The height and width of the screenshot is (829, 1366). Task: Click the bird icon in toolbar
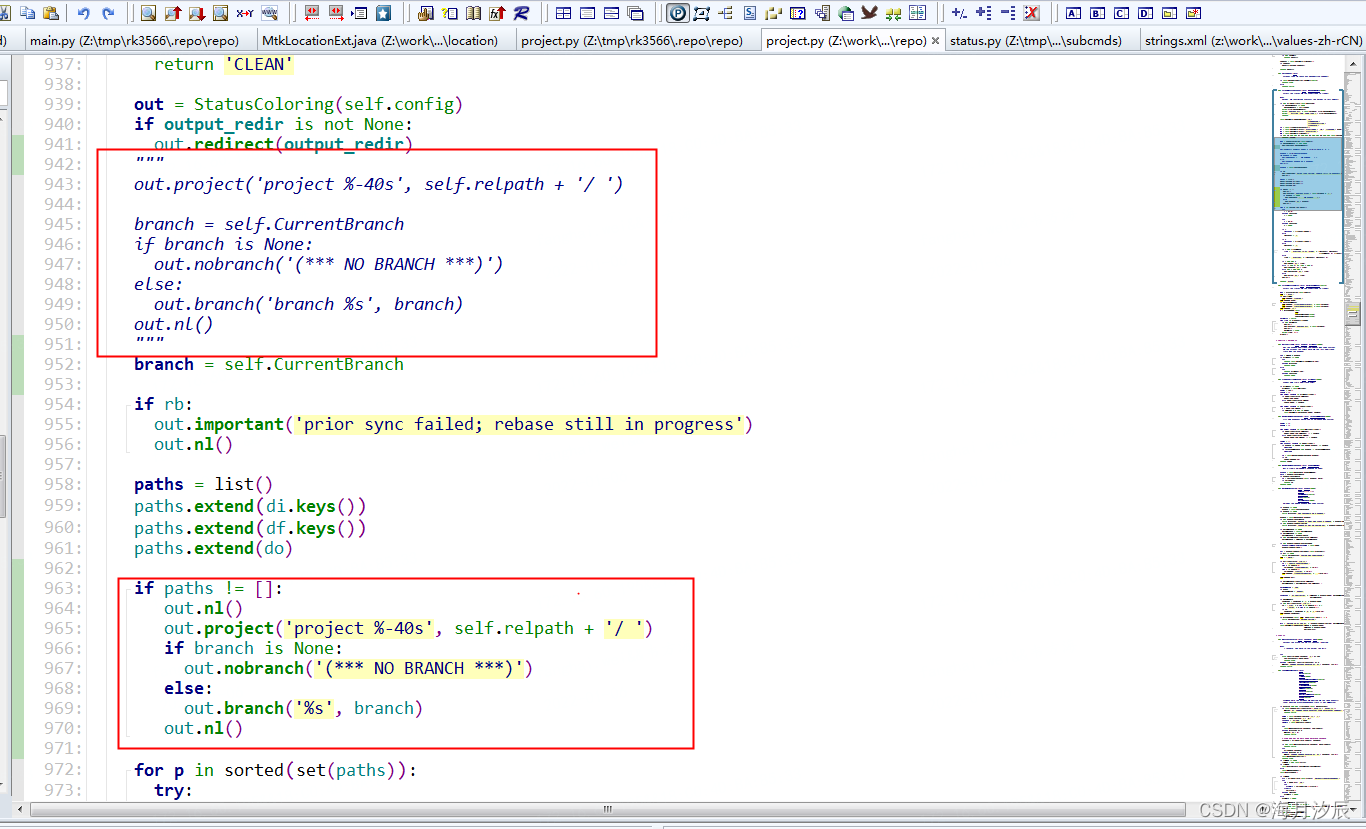point(869,12)
